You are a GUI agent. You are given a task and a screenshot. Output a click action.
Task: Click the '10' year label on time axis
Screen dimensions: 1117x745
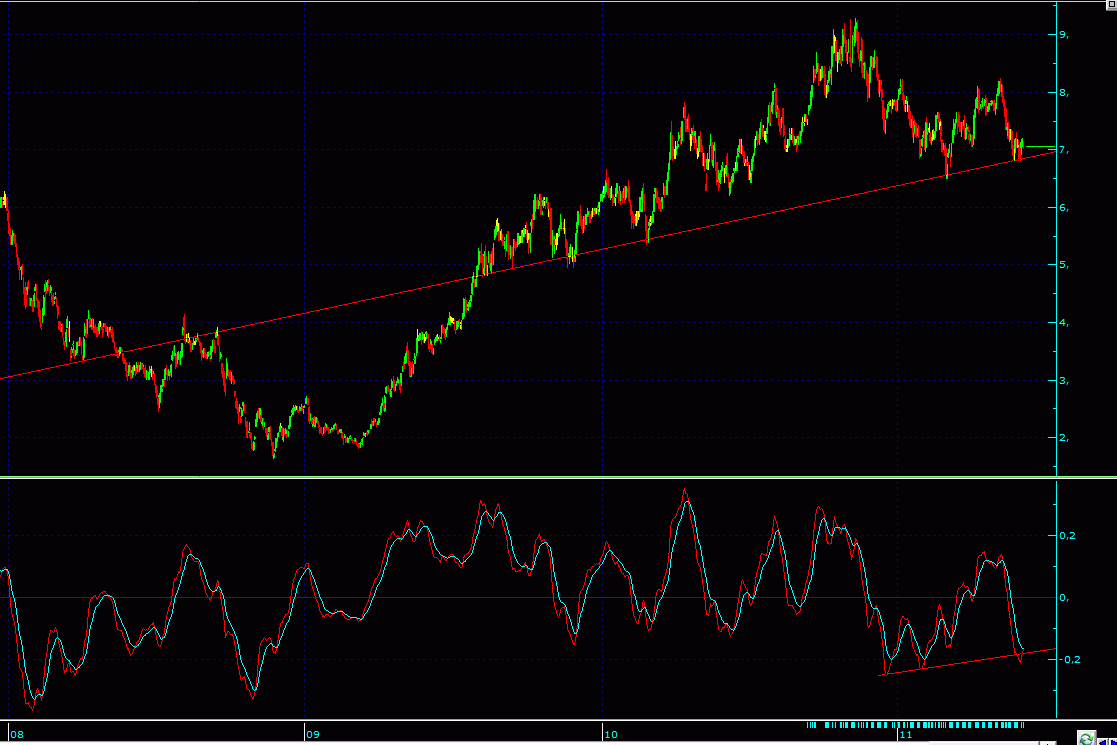click(610, 734)
